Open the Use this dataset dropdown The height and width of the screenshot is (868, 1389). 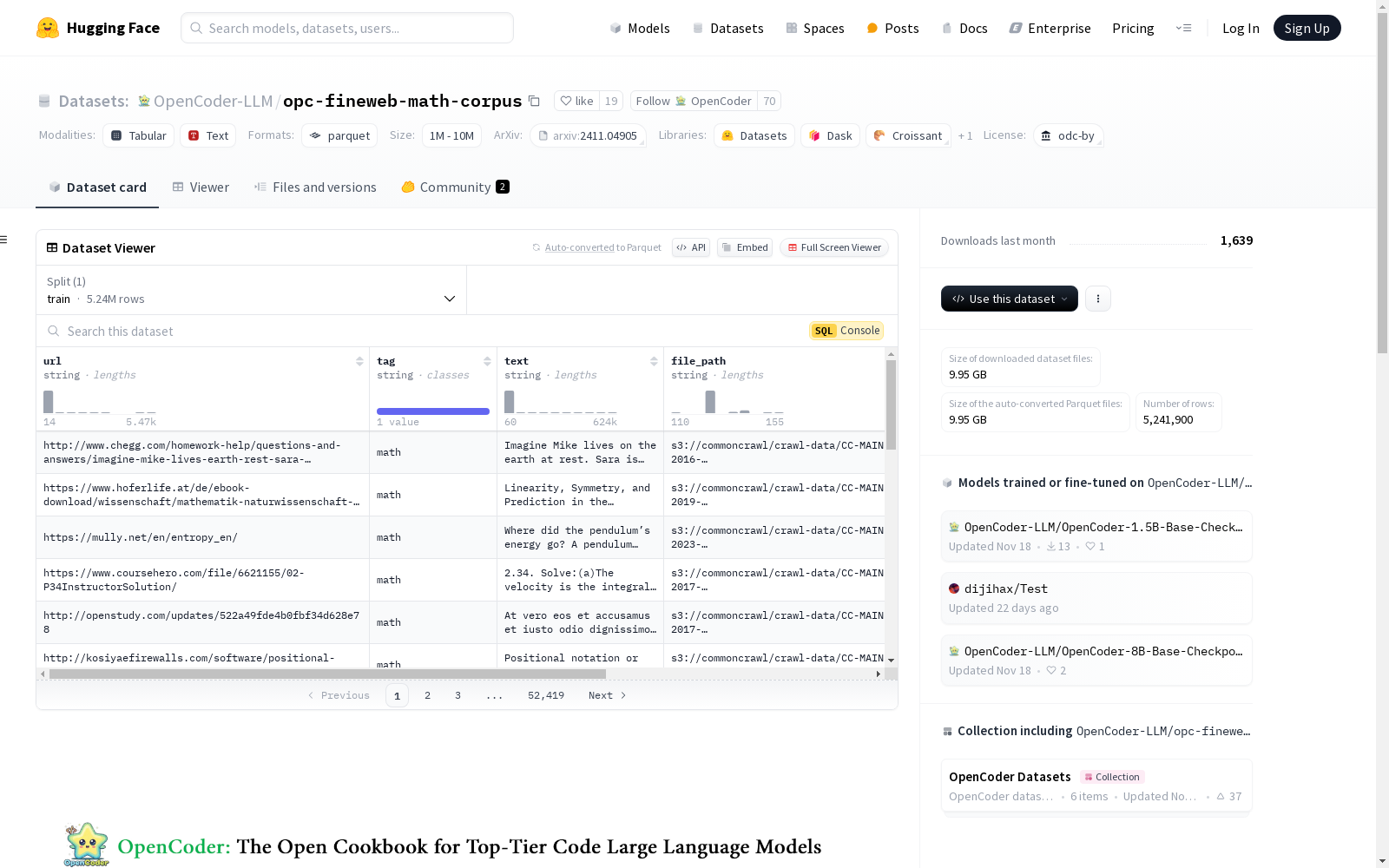pos(1010,299)
